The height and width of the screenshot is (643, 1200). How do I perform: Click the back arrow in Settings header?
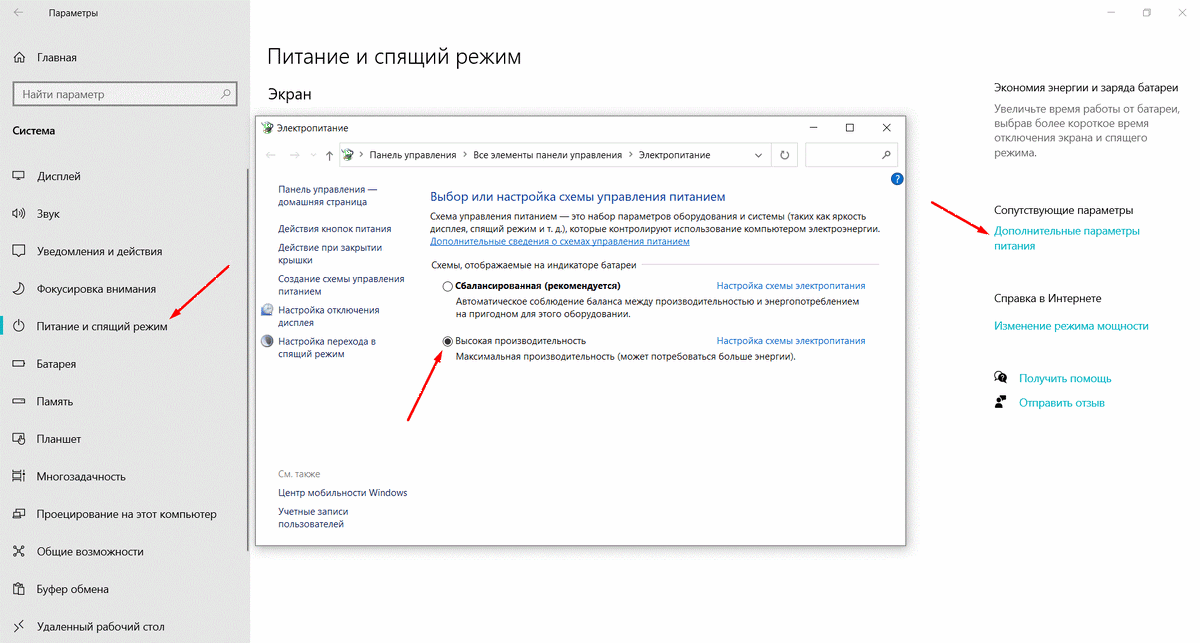(19, 13)
